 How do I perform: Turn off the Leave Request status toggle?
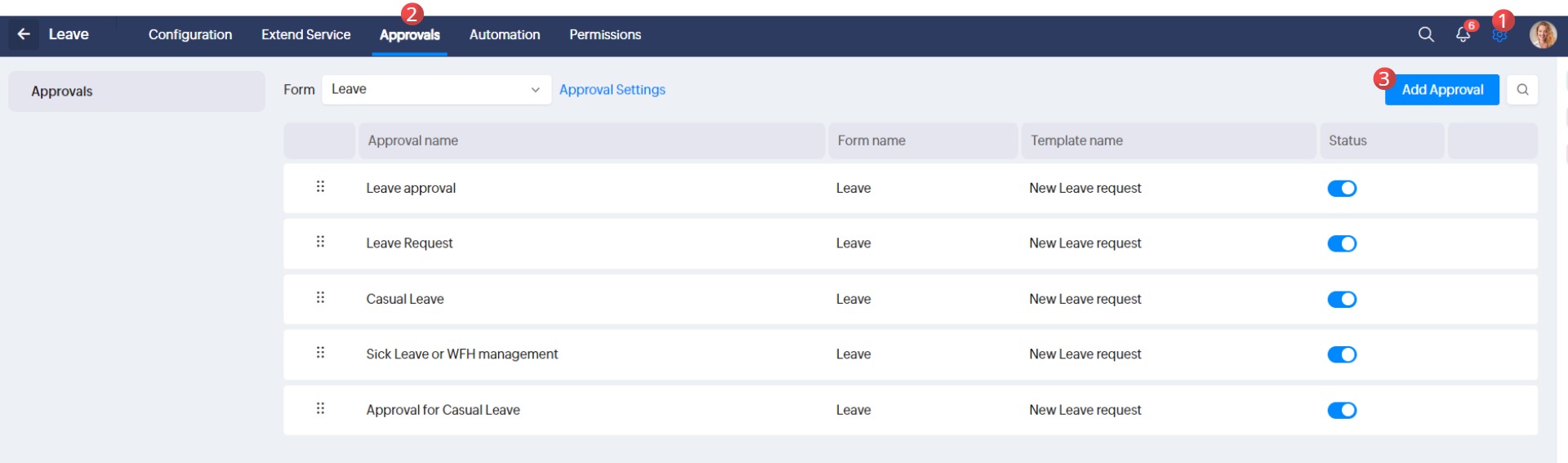click(1342, 243)
